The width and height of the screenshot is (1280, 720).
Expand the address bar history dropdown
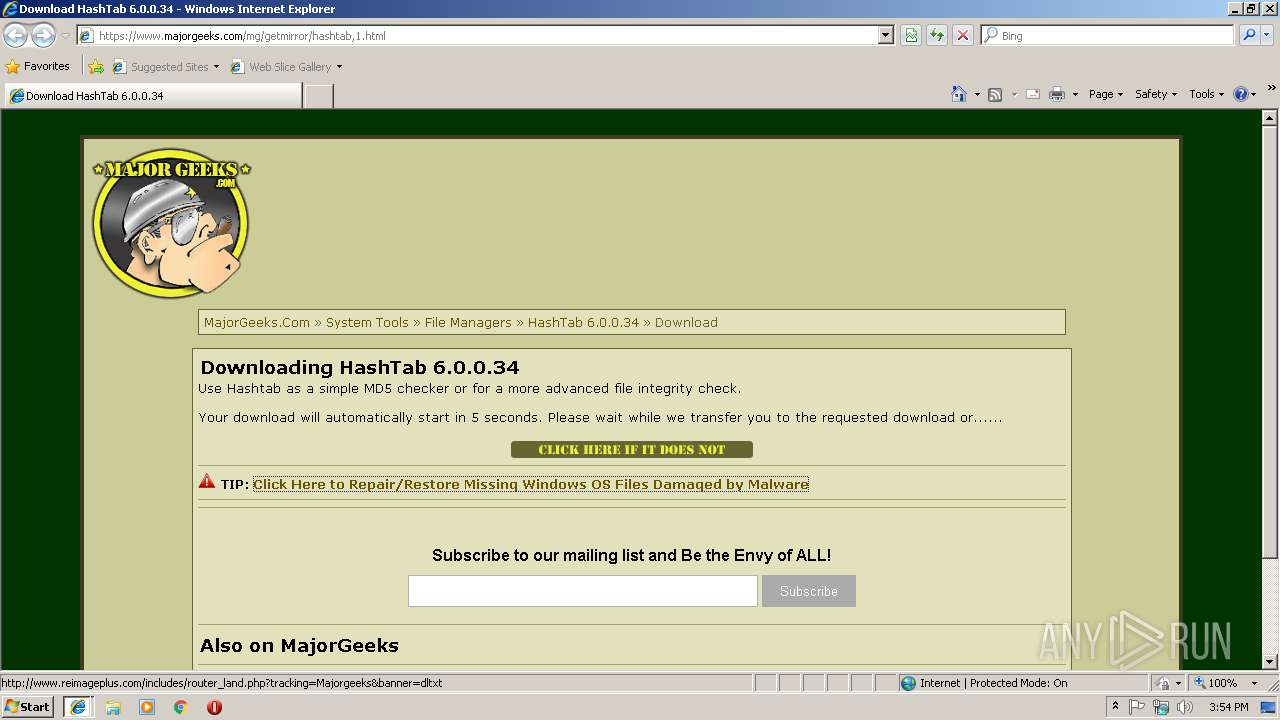(x=885, y=36)
